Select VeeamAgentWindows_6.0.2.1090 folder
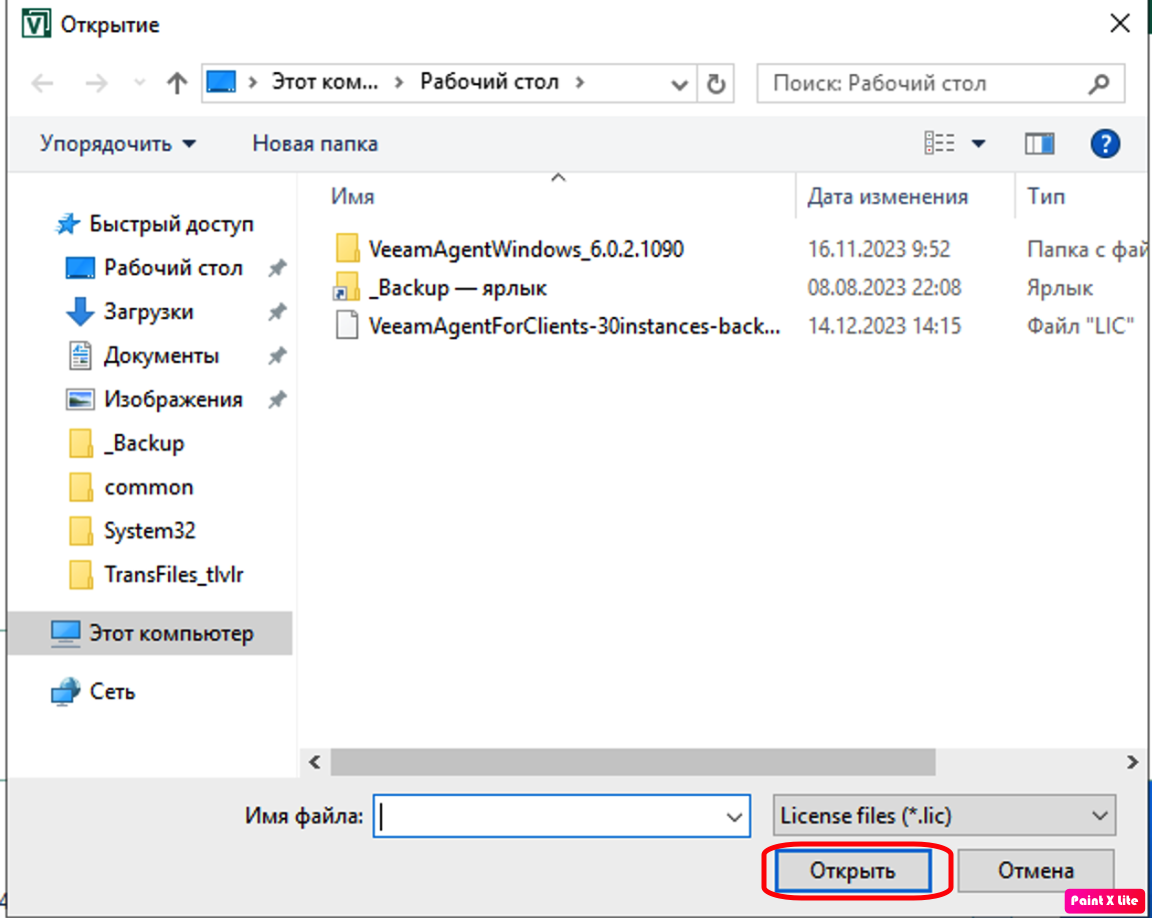Screen dimensions: 1155x922 point(526,250)
